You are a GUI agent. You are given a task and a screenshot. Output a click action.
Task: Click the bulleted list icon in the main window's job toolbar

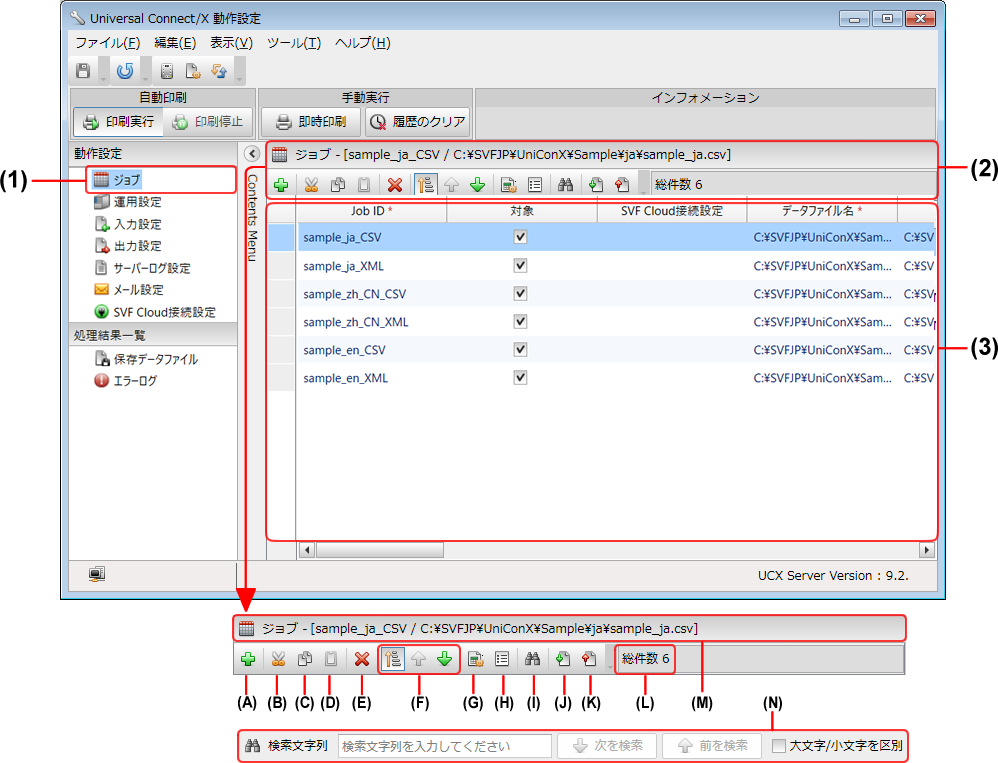click(x=535, y=185)
